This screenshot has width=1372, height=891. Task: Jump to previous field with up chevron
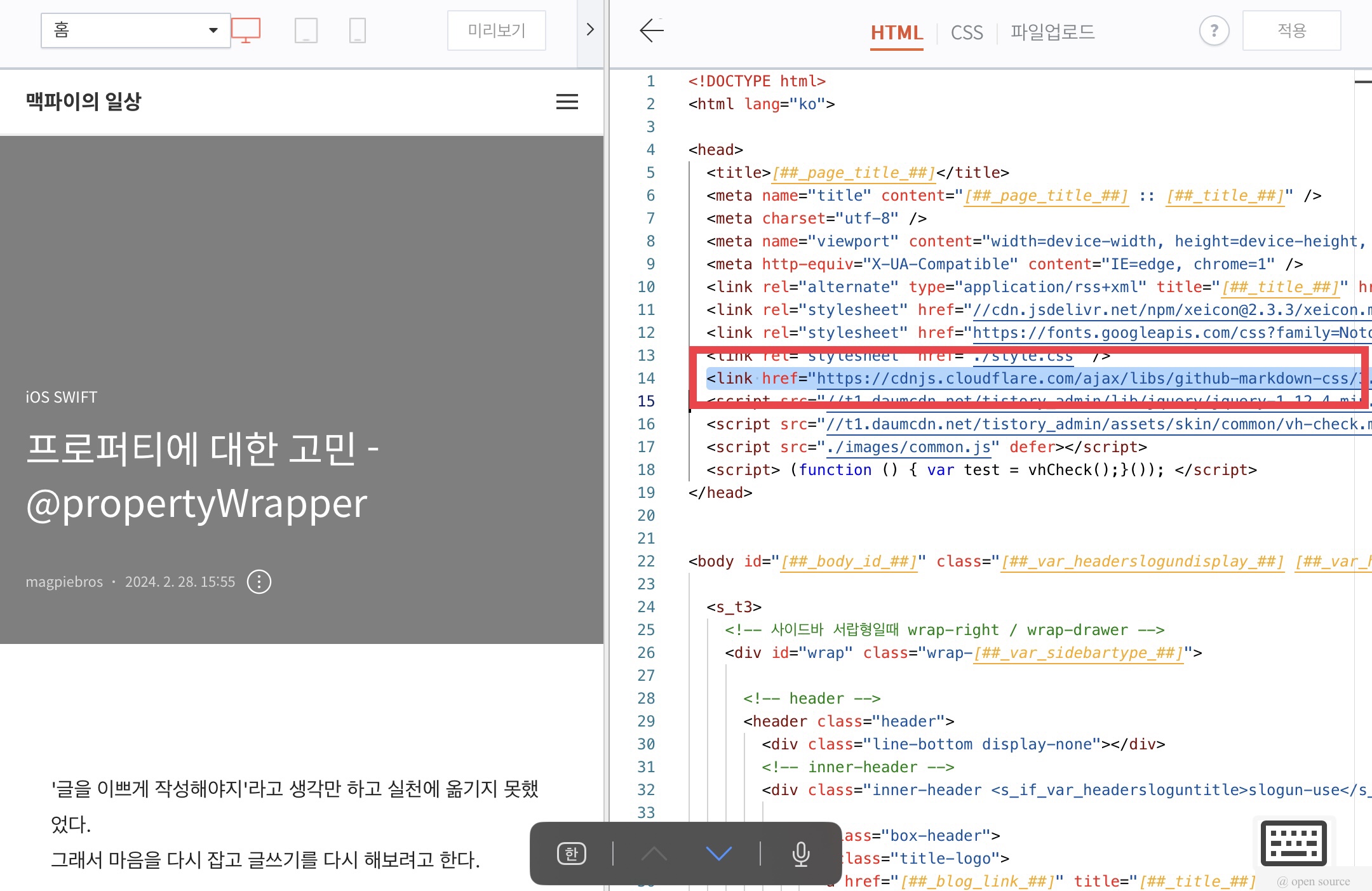tap(654, 854)
